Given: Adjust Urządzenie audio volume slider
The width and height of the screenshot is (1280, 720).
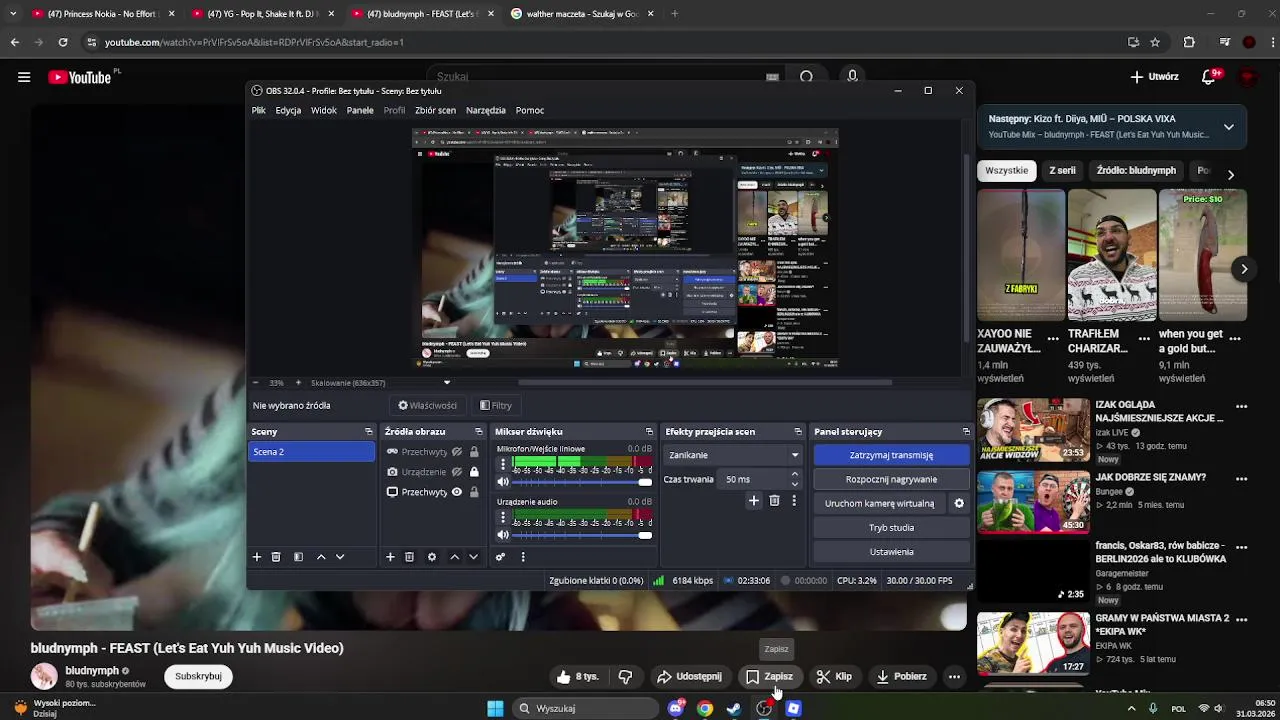Looking at the screenshot, I should [x=582, y=535].
